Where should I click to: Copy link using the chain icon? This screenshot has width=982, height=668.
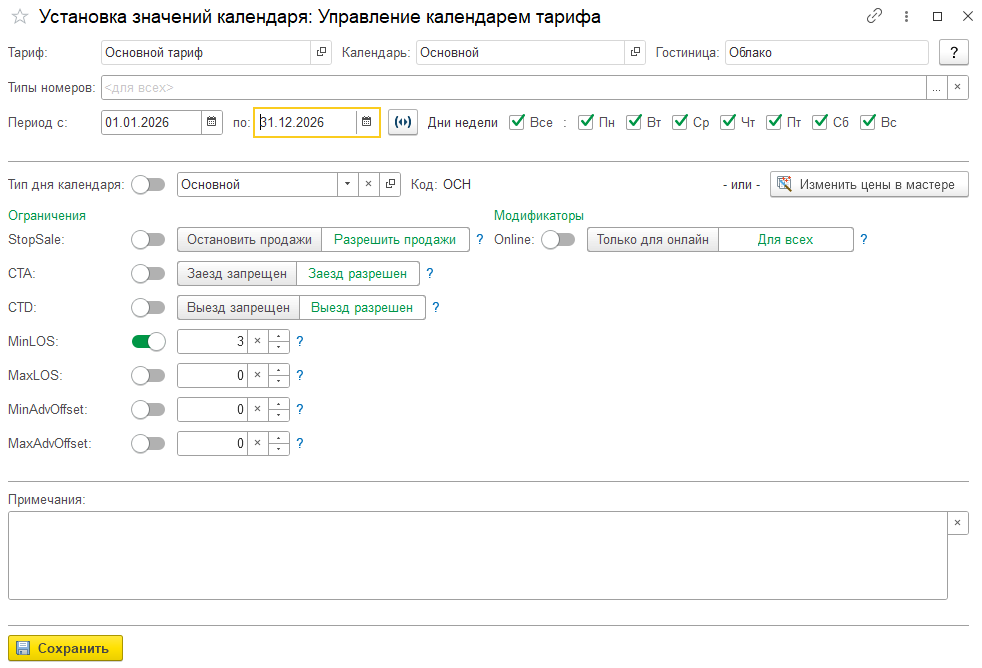click(875, 17)
